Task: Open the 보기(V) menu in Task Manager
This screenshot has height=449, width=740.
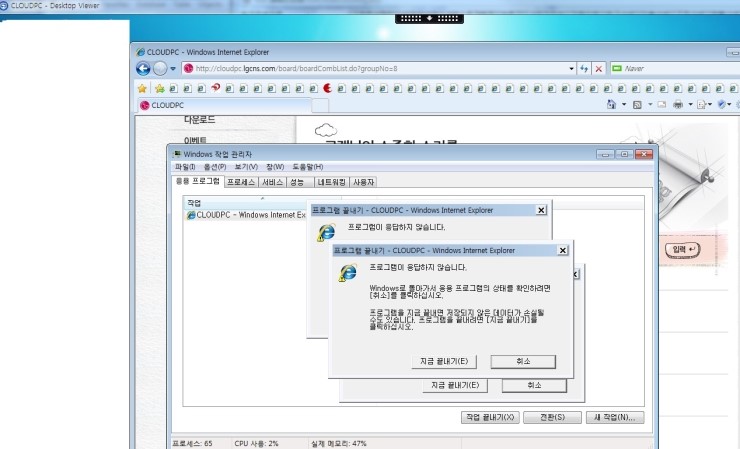Action: tap(246, 167)
